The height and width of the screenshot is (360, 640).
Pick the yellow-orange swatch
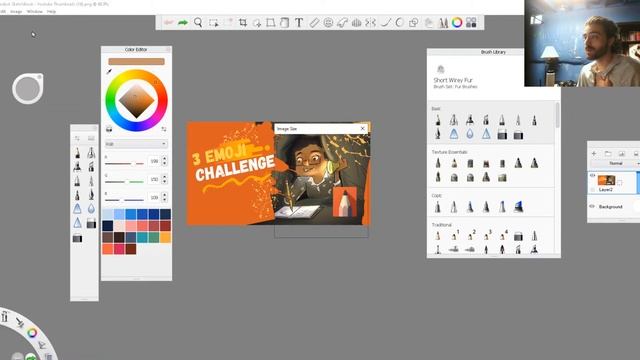tap(165, 238)
